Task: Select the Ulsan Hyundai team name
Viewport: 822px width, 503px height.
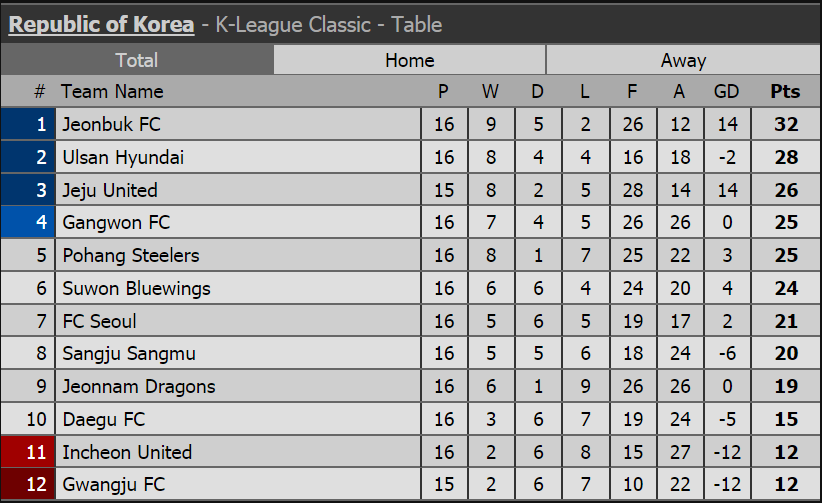Action: click(x=123, y=157)
